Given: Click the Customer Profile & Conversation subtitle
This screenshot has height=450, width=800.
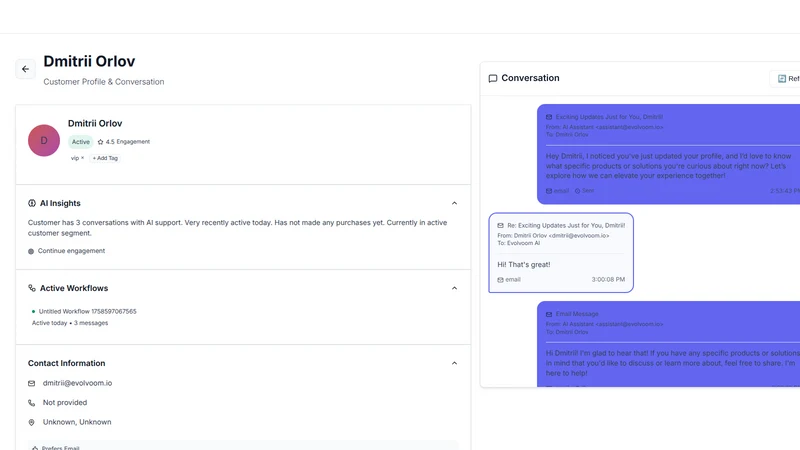Looking at the screenshot, I should click(104, 82).
